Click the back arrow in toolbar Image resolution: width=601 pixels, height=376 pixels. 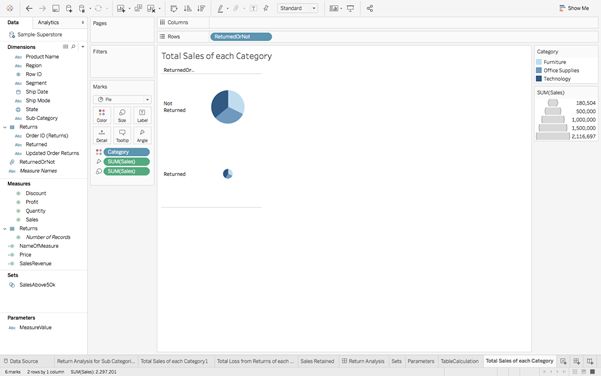29,8
